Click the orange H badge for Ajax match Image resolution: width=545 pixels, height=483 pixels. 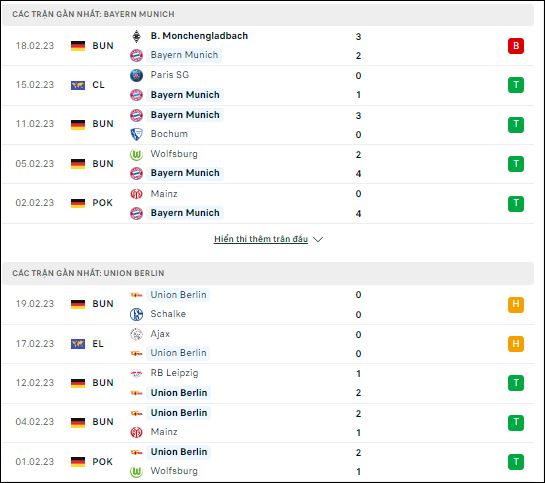(x=516, y=344)
